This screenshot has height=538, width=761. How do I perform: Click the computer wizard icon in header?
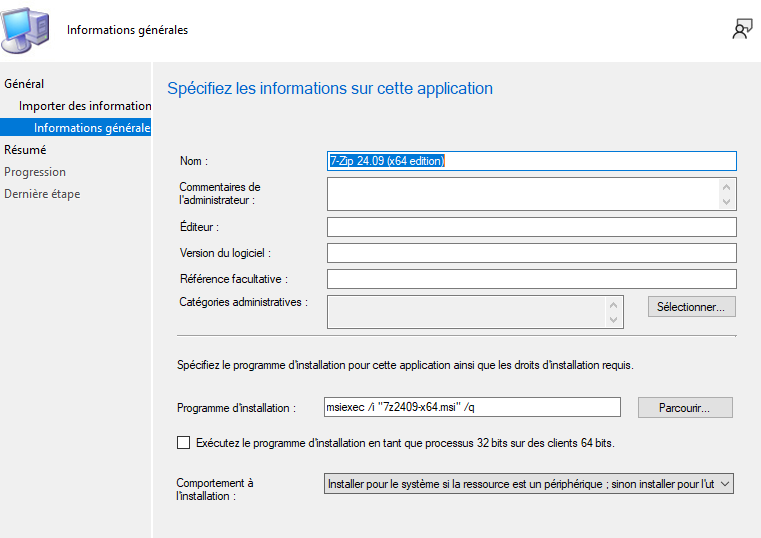[28, 29]
